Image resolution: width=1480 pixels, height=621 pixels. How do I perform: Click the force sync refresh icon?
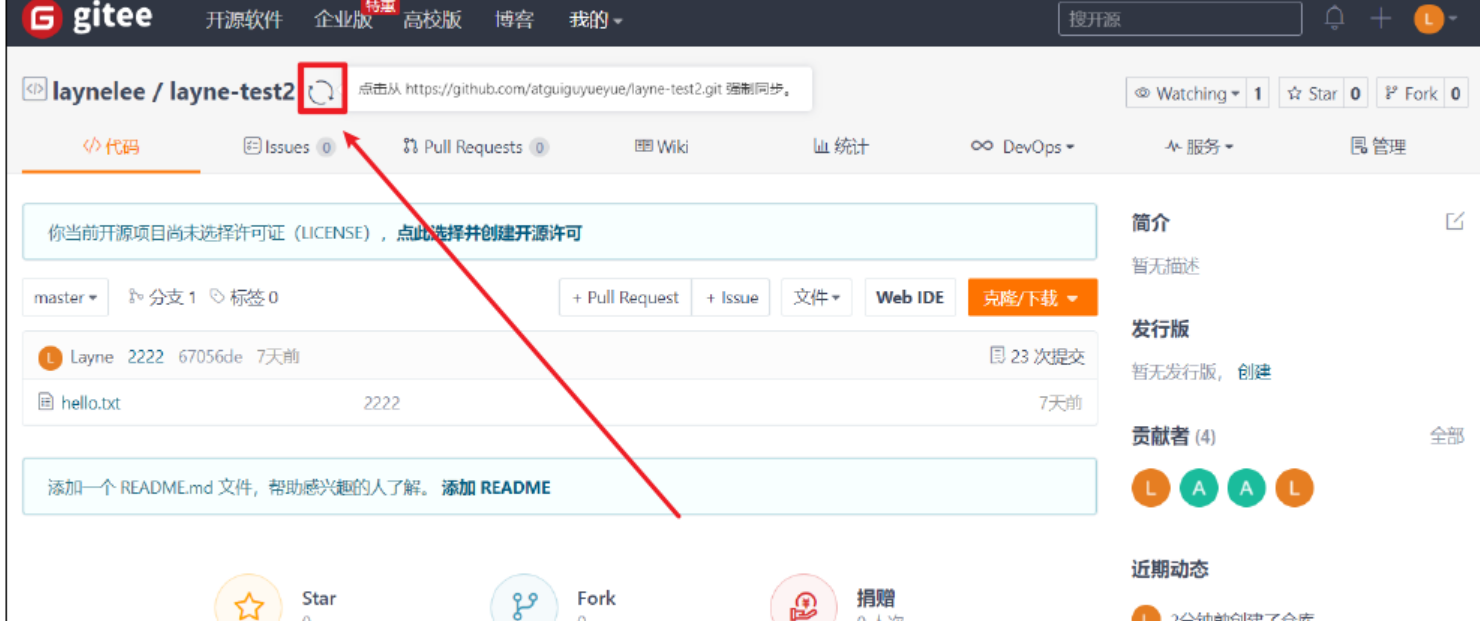coord(321,92)
